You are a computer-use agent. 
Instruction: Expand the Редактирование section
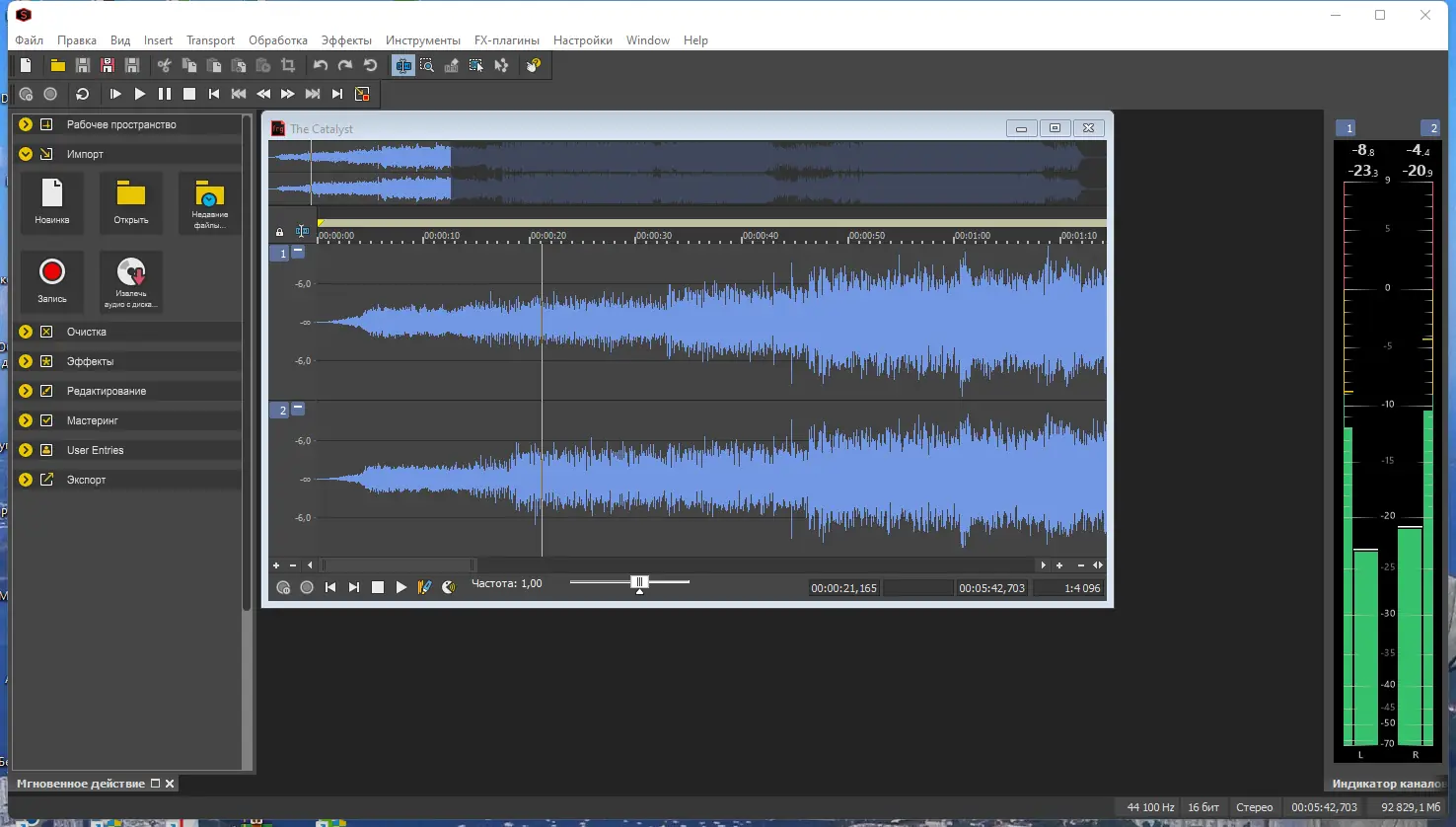[x=26, y=391]
